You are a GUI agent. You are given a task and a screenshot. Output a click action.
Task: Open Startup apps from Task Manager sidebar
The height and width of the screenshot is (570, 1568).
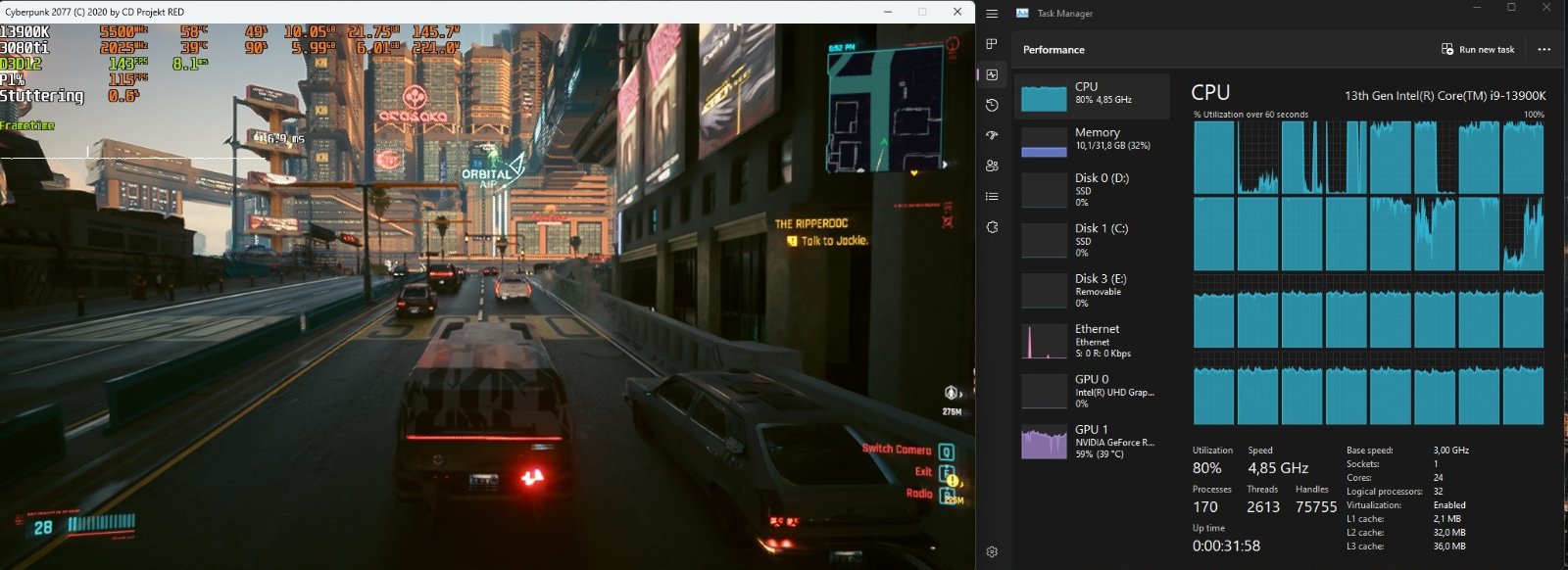(992, 135)
